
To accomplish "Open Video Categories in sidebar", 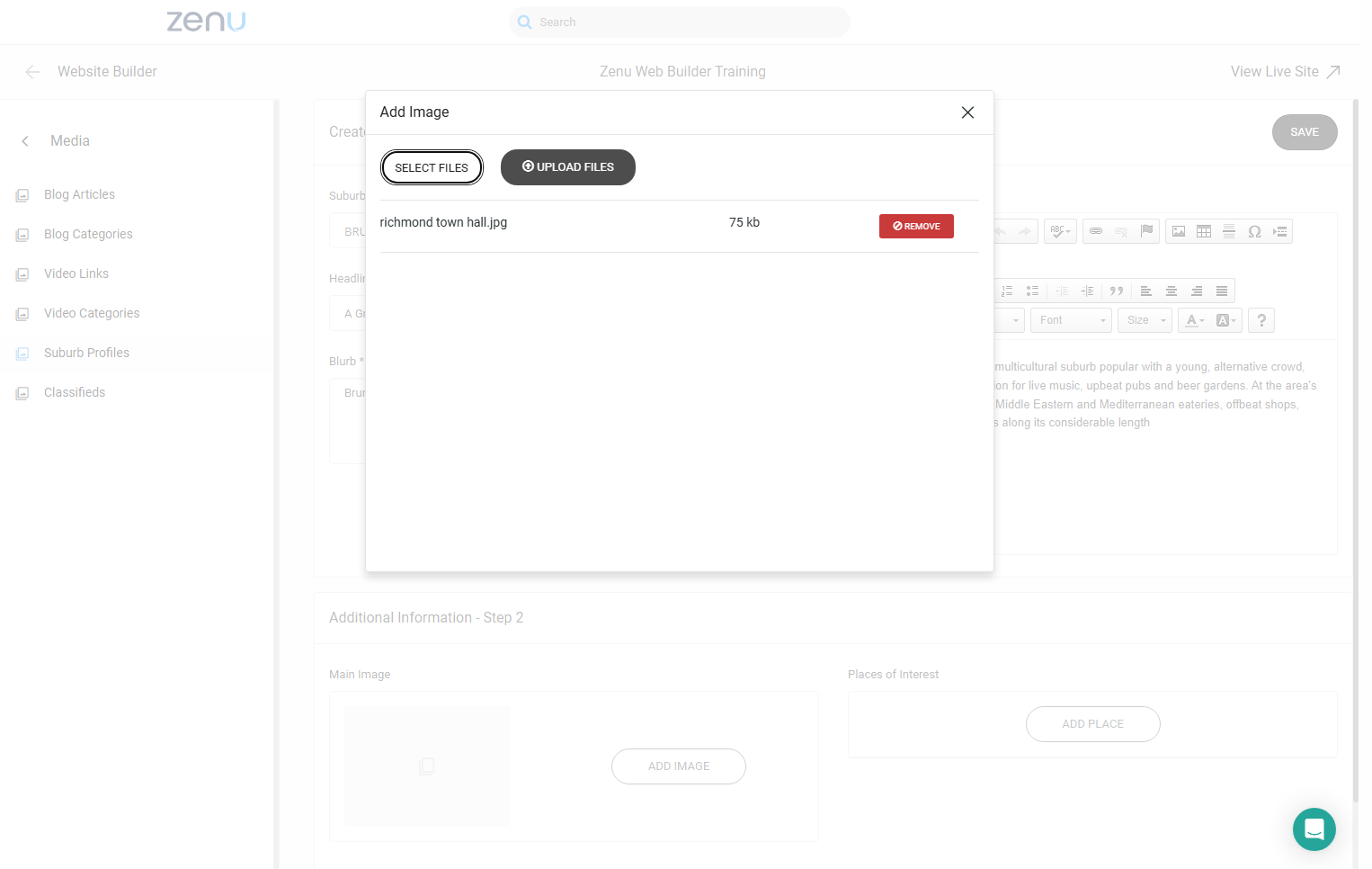I will pyautogui.click(x=92, y=313).
